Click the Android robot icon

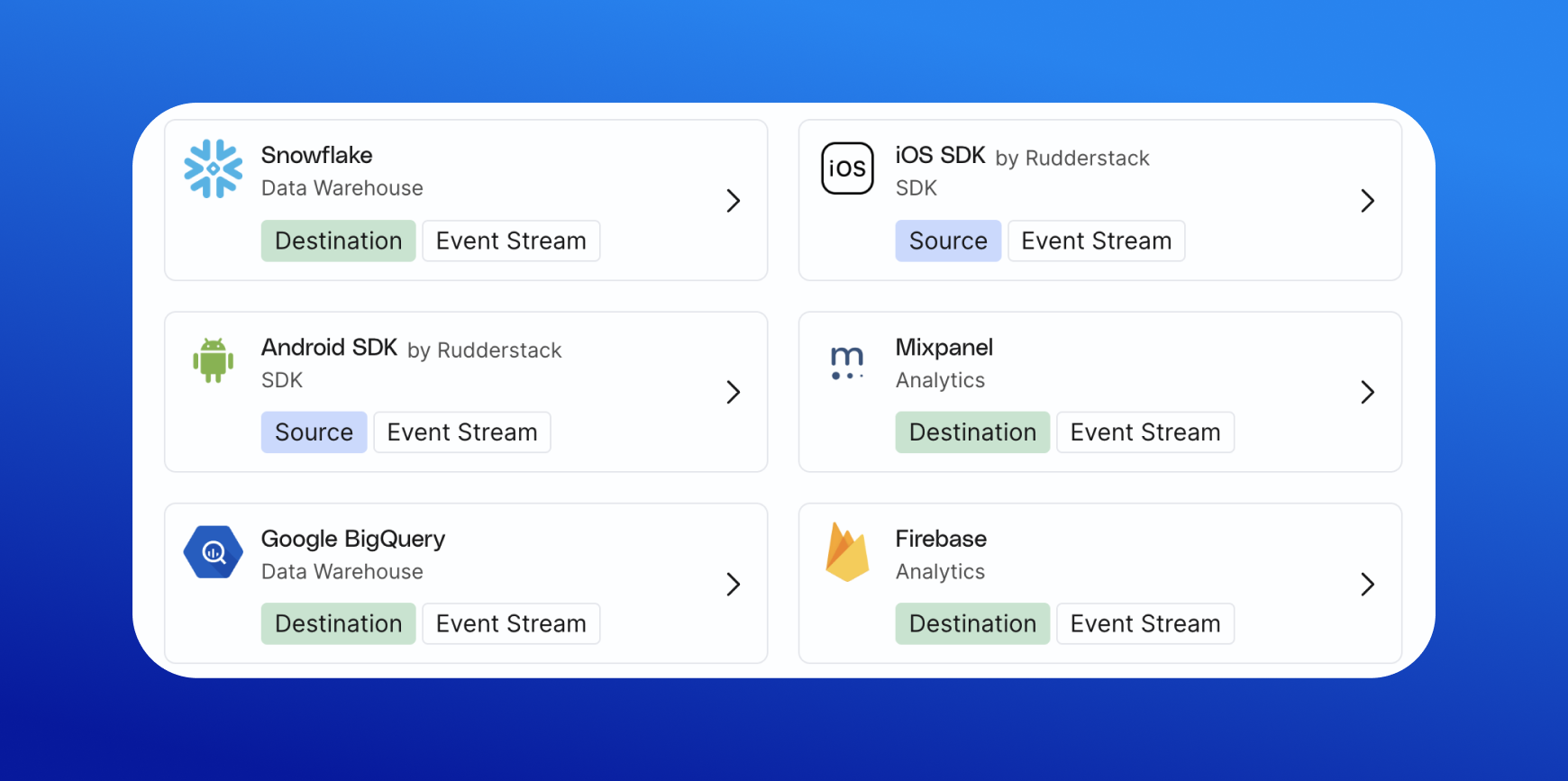point(214,360)
